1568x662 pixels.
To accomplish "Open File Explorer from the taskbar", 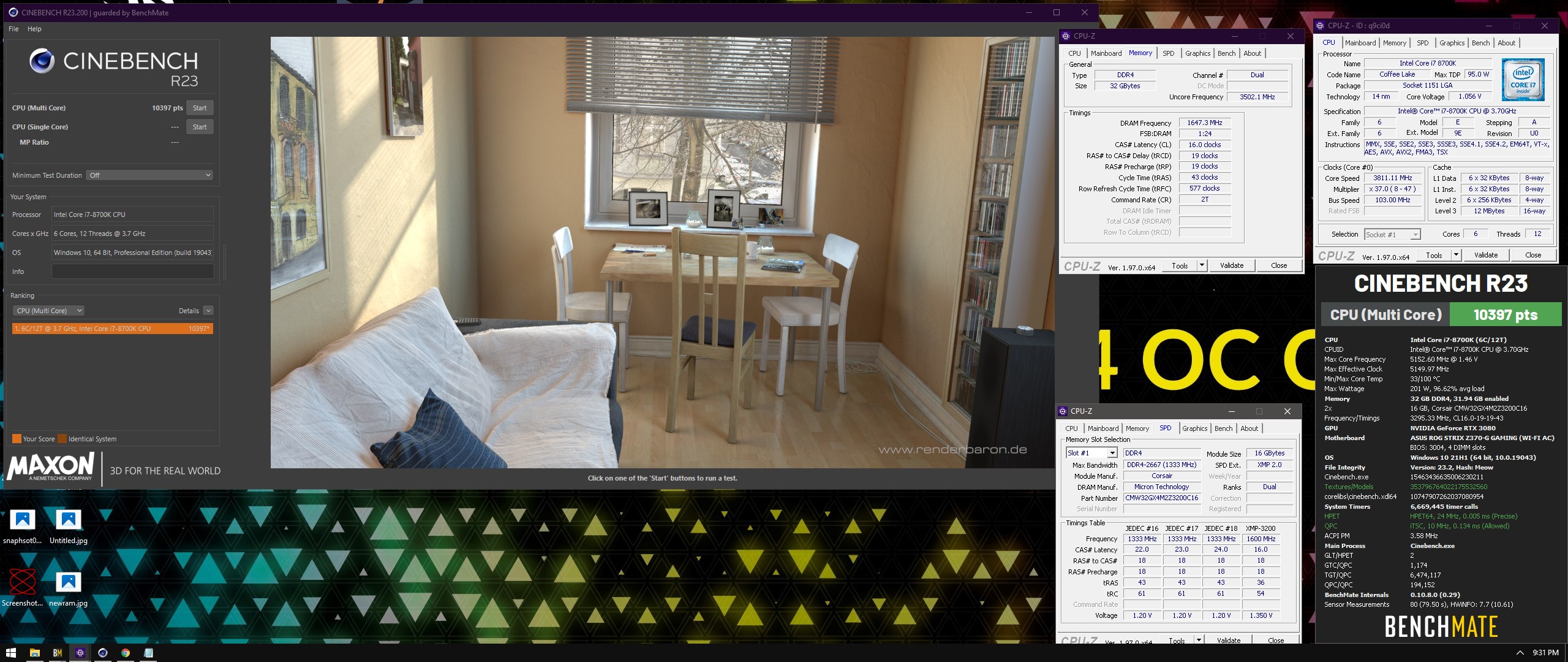I will pyautogui.click(x=34, y=653).
